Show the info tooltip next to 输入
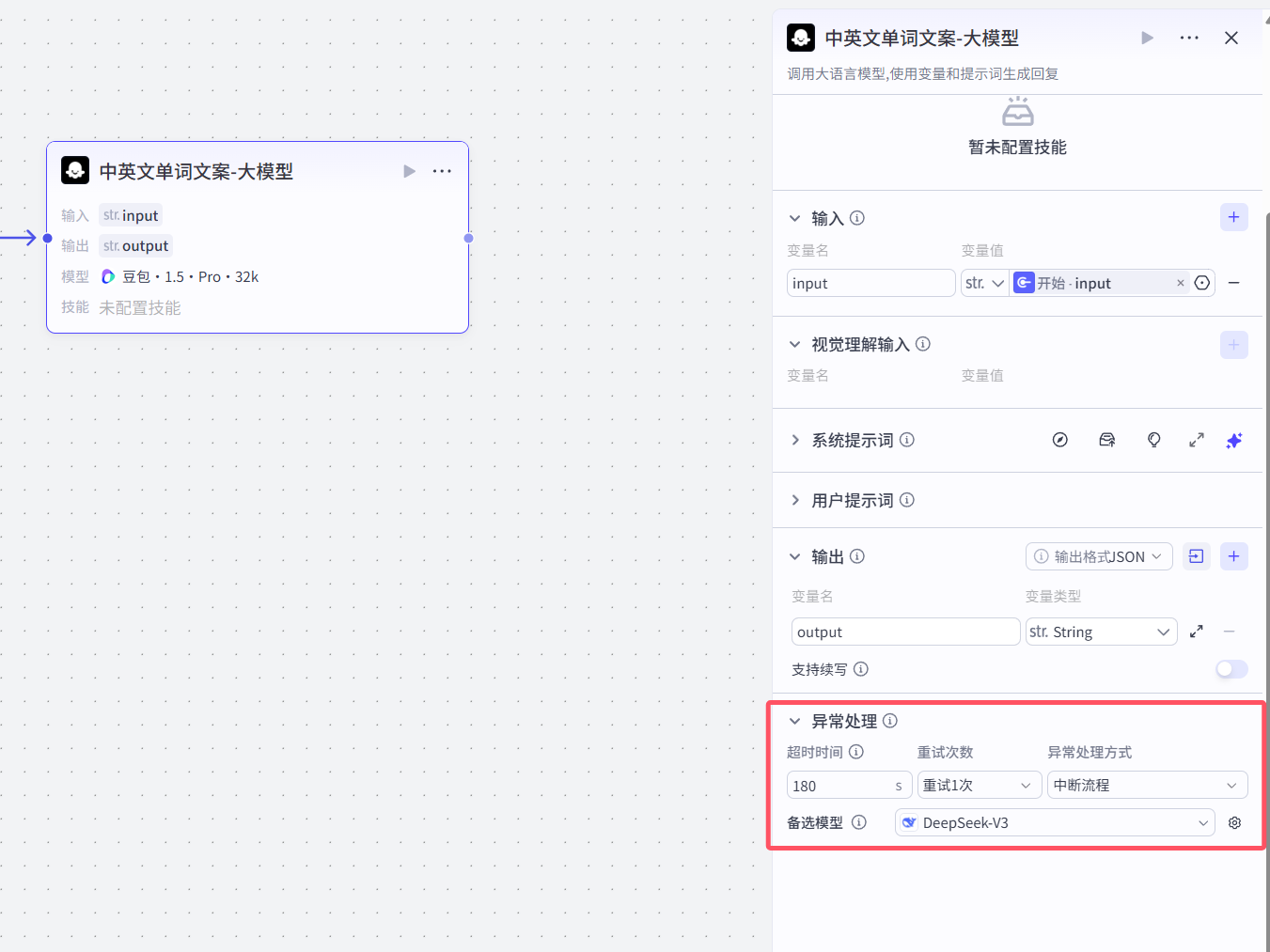 coord(857,218)
